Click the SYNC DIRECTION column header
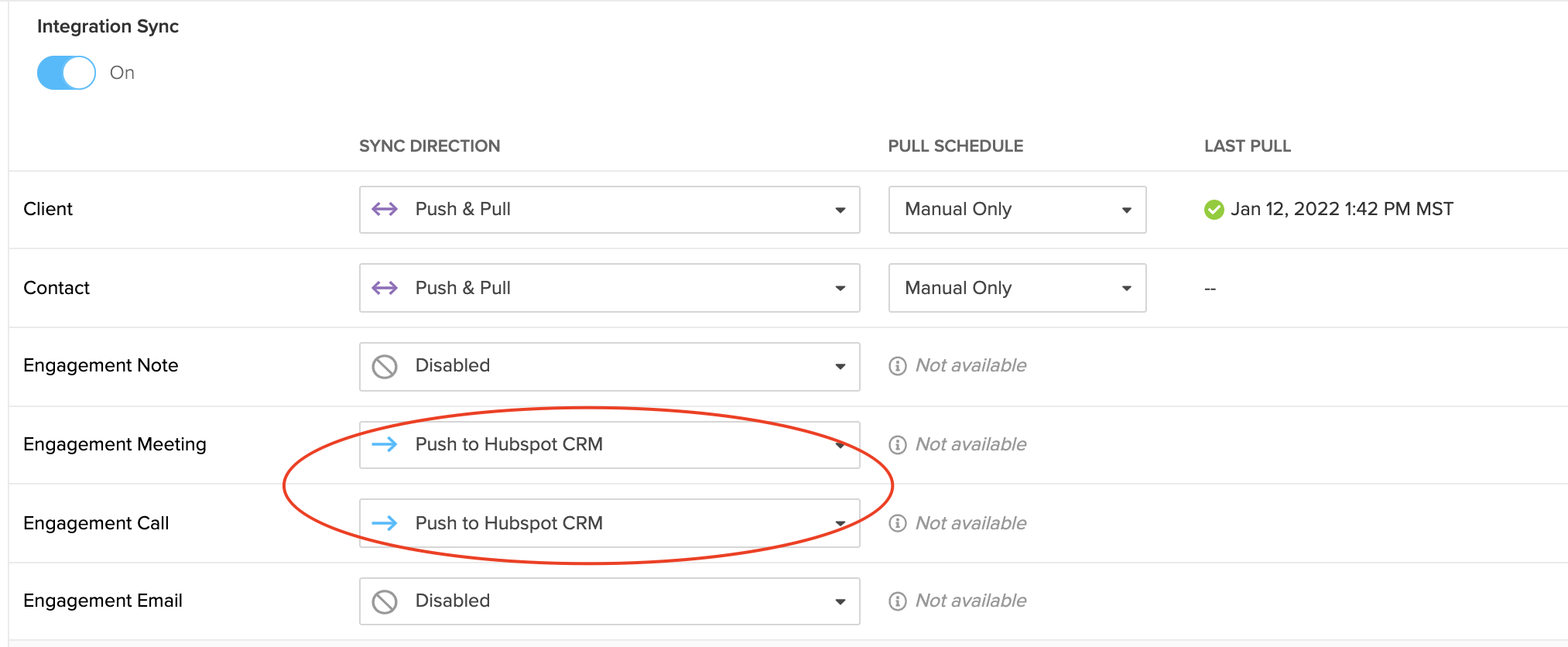This screenshot has height=647, width=1568. click(x=430, y=146)
